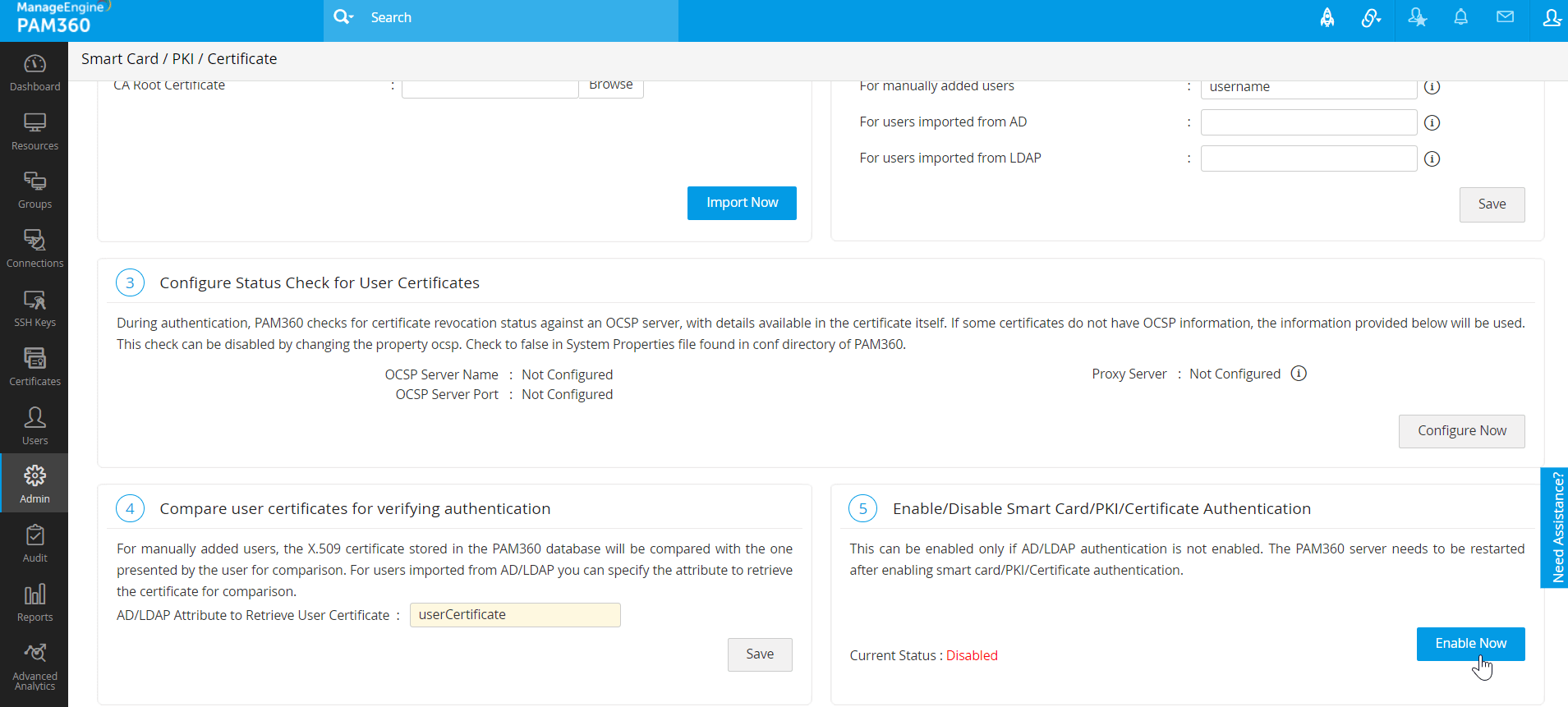The width and height of the screenshot is (1568, 707).
Task: Open the Dashboard sidebar icon
Action: 34,72
